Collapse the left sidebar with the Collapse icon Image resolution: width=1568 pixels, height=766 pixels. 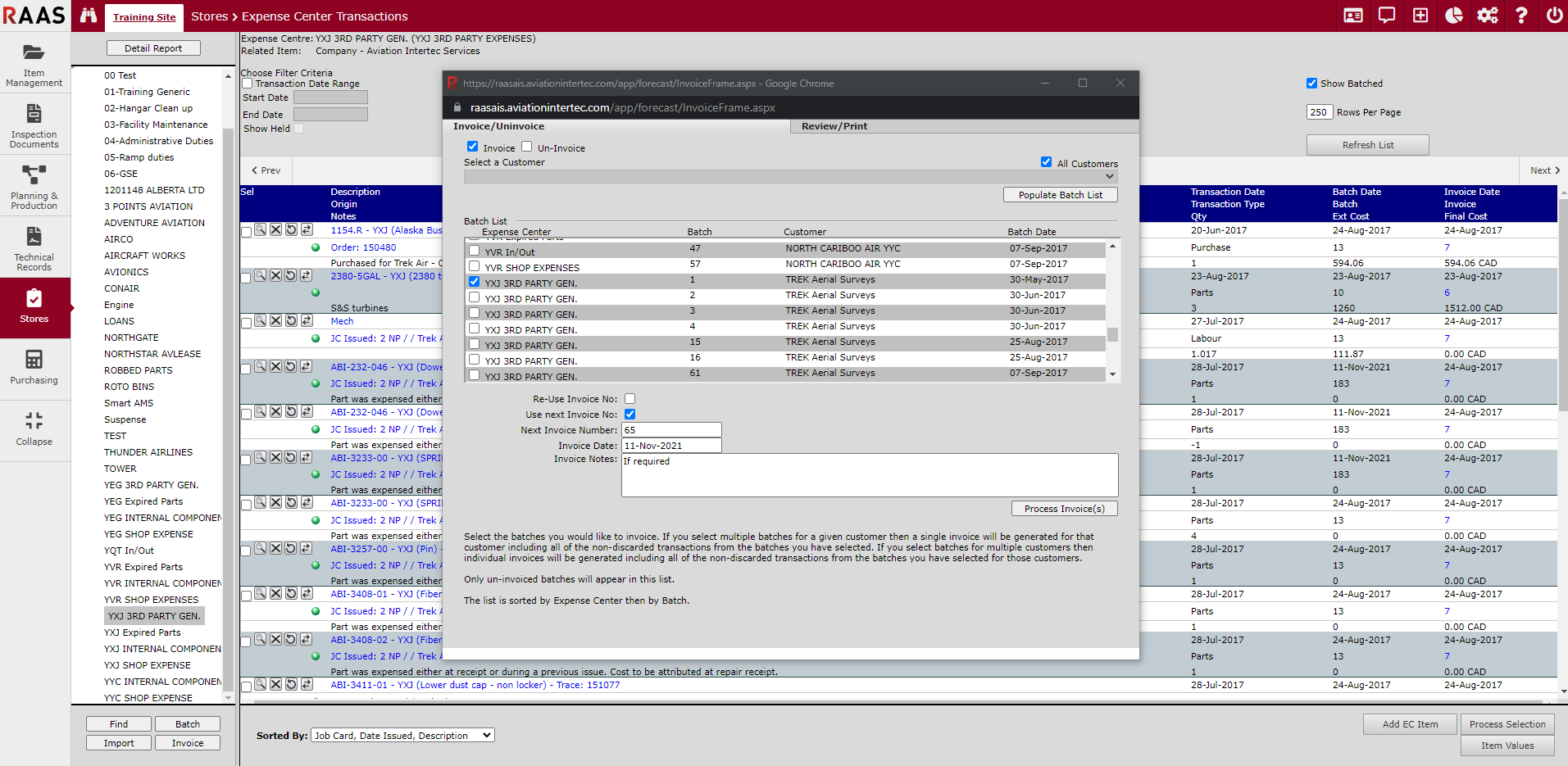pos(34,428)
